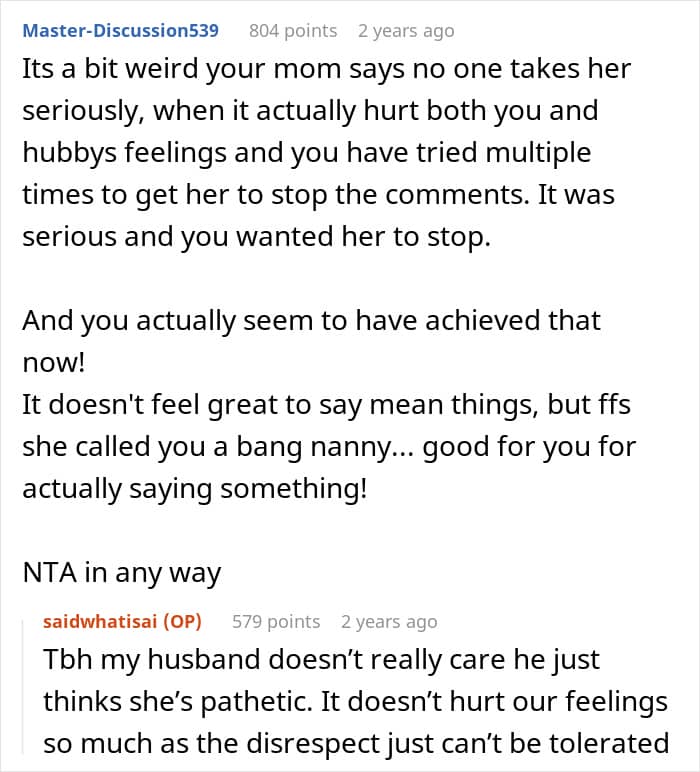Click the line starting 'Its a bit weird'
This screenshot has width=700, height=772.
point(327,68)
